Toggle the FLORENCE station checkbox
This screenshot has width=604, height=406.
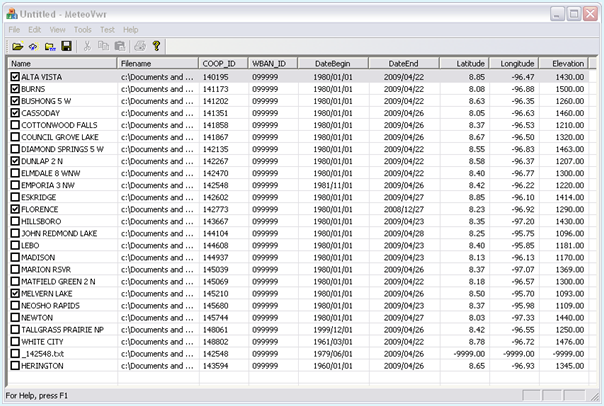point(15,209)
